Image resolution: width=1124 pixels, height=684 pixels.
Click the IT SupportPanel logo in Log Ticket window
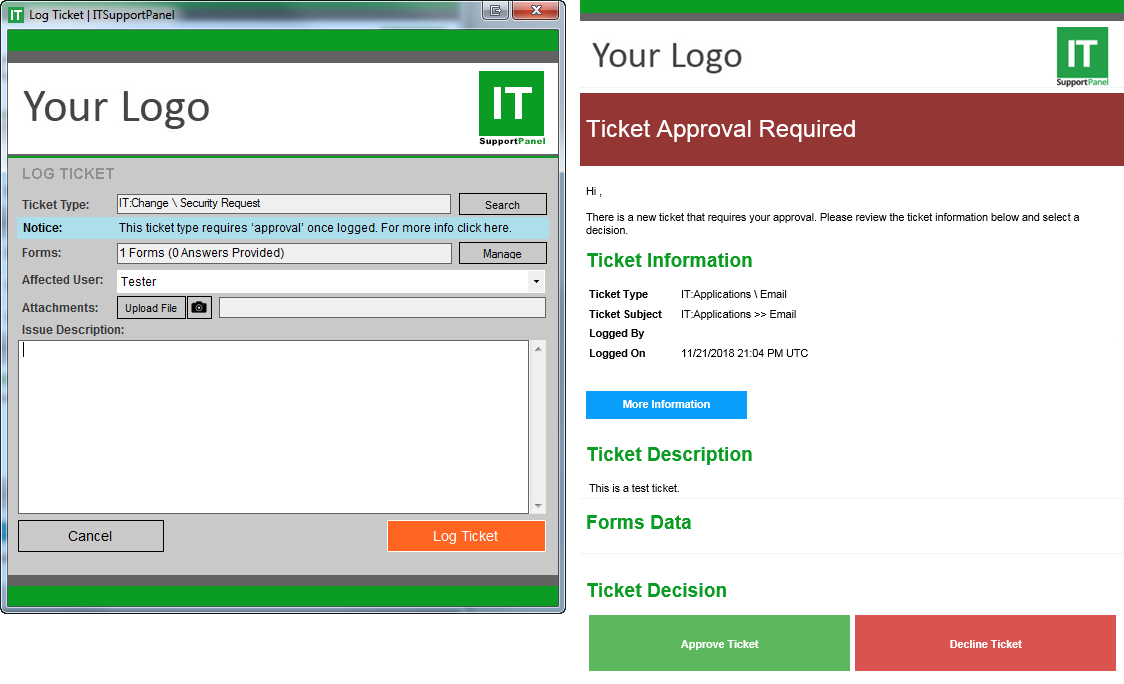point(511,108)
